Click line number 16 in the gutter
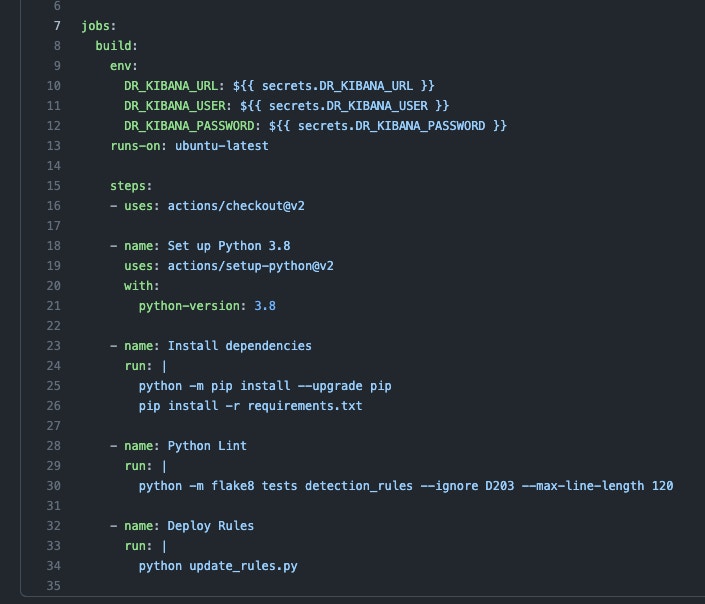 [53, 206]
